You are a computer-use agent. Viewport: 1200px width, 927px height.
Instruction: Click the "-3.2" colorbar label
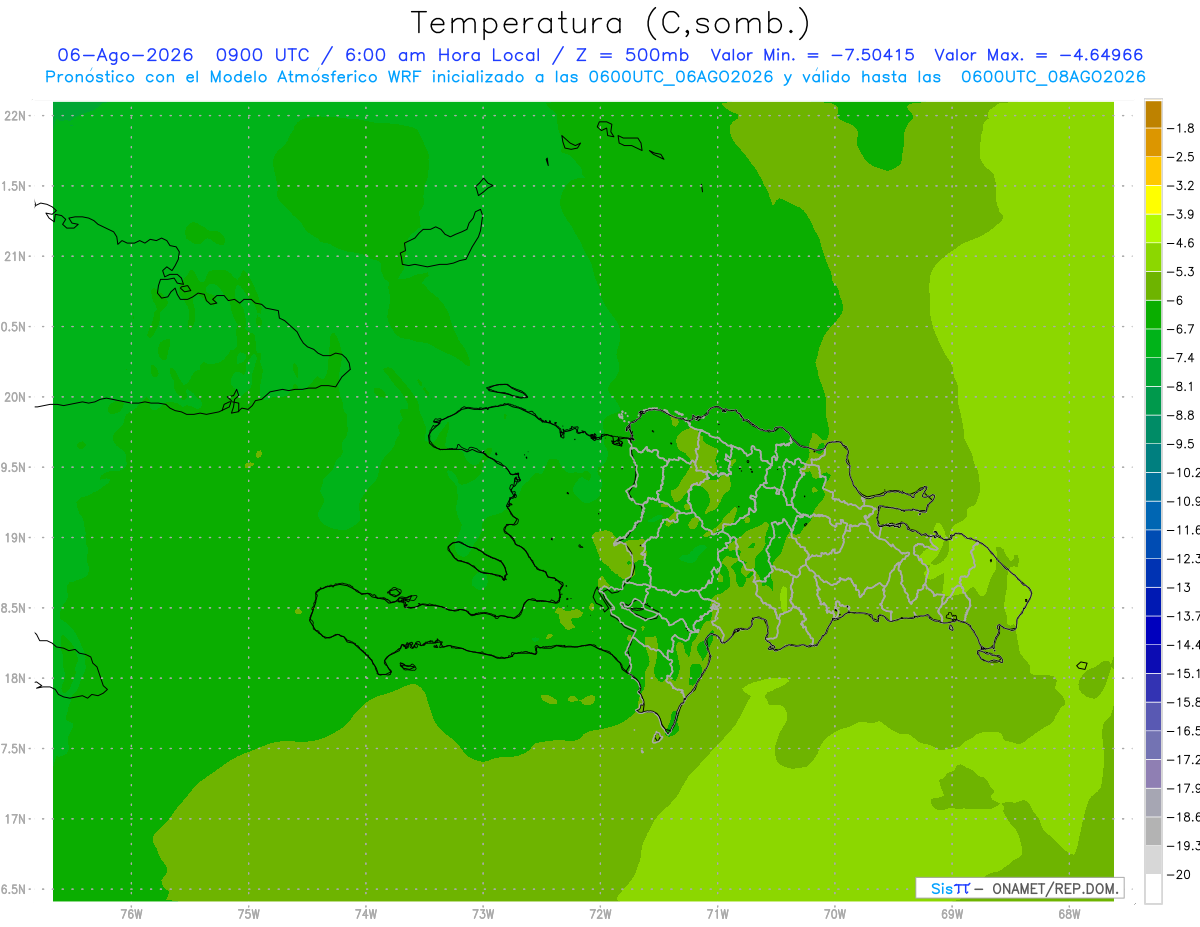(x=1181, y=186)
